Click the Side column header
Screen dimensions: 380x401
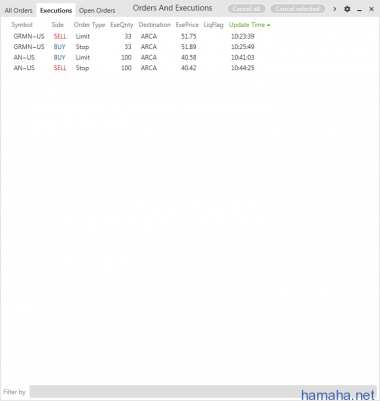[x=58, y=25]
